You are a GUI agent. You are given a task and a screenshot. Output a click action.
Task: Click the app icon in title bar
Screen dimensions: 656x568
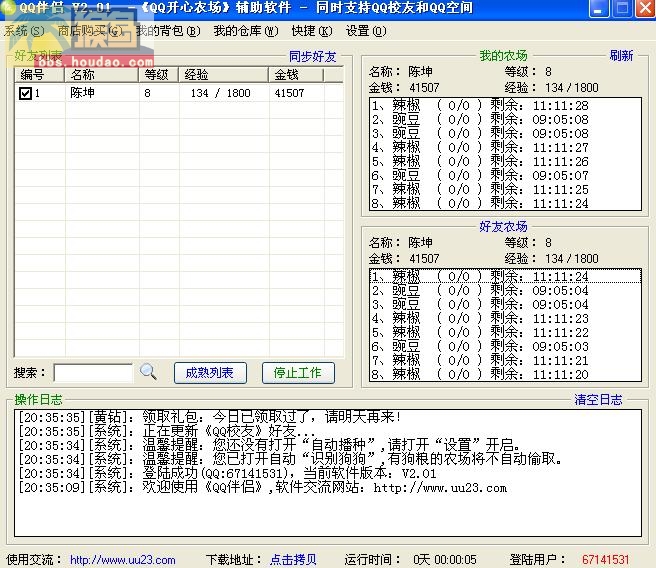[8, 8]
